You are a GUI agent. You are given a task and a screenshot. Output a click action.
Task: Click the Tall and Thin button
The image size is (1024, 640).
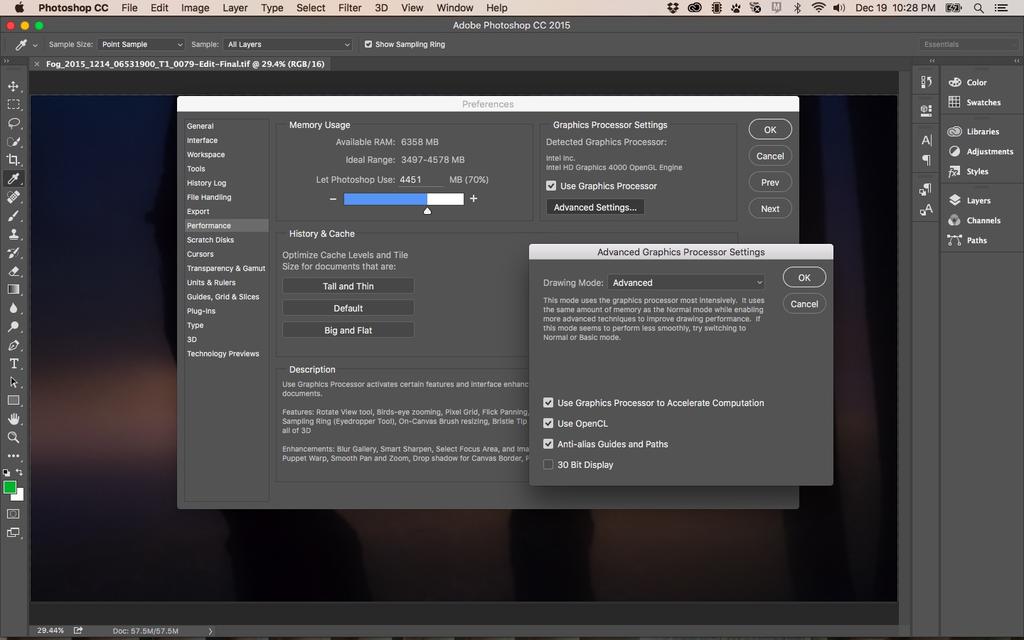[x=348, y=286]
